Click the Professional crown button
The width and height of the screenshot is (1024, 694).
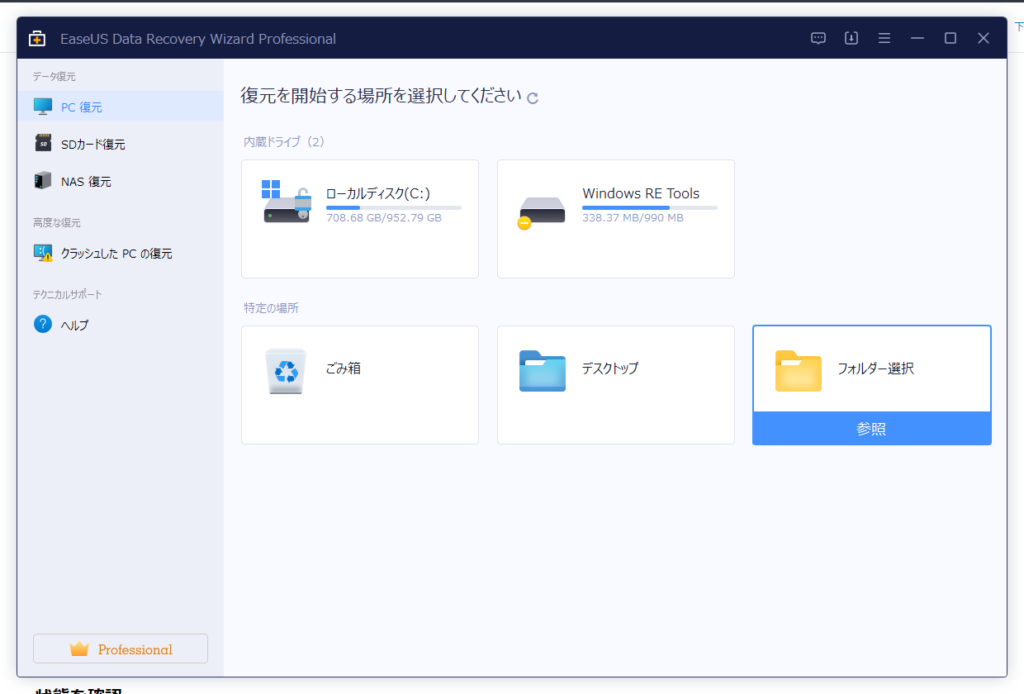[x=121, y=649]
